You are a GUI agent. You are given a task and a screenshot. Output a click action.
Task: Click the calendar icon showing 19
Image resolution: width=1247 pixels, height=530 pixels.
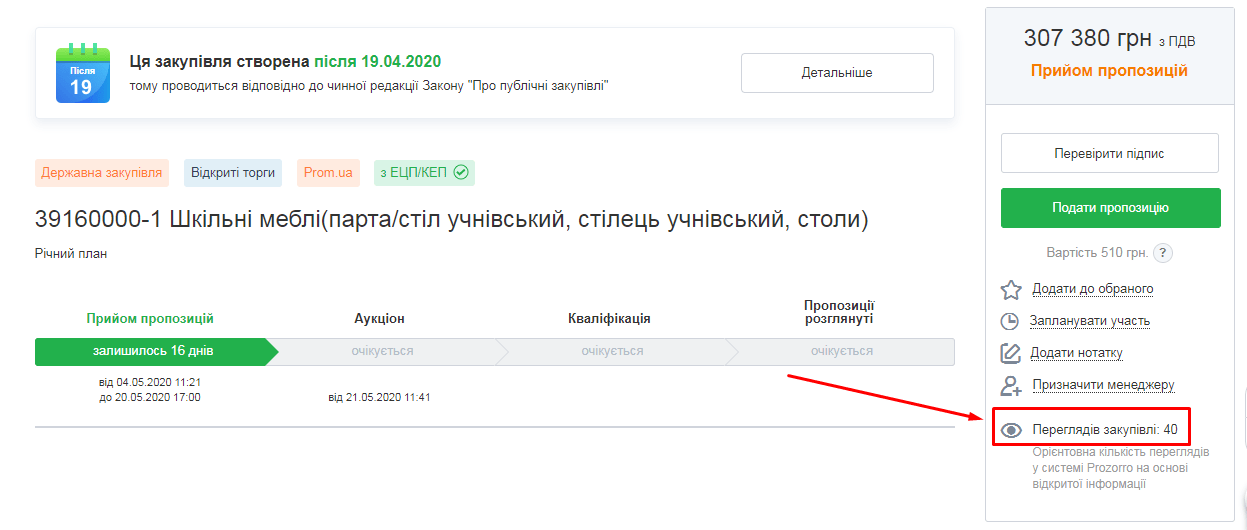click(81, 74)
